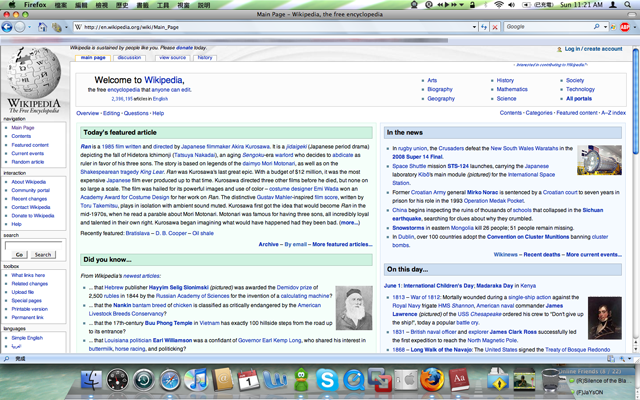Expand the dropdown beside the bookmarks toolbar icon
This screenshot has height=400, width=640.
[66, 27]
